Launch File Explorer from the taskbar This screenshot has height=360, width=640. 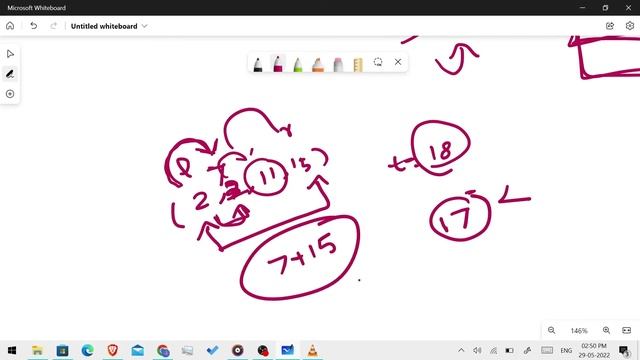37,350
